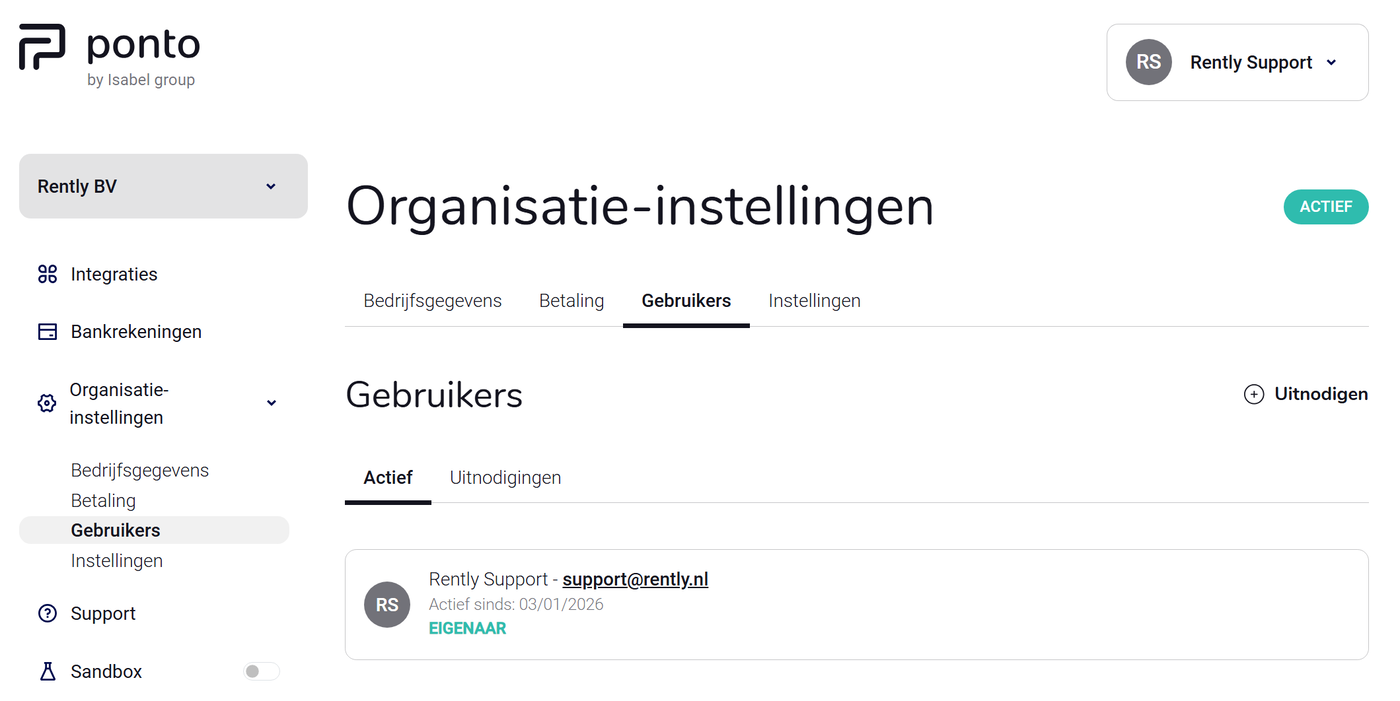Image resolution: width=1400 pixels, height=701 pixels.
Task: Click the RS avatar in user row
Action: (387, 605)
